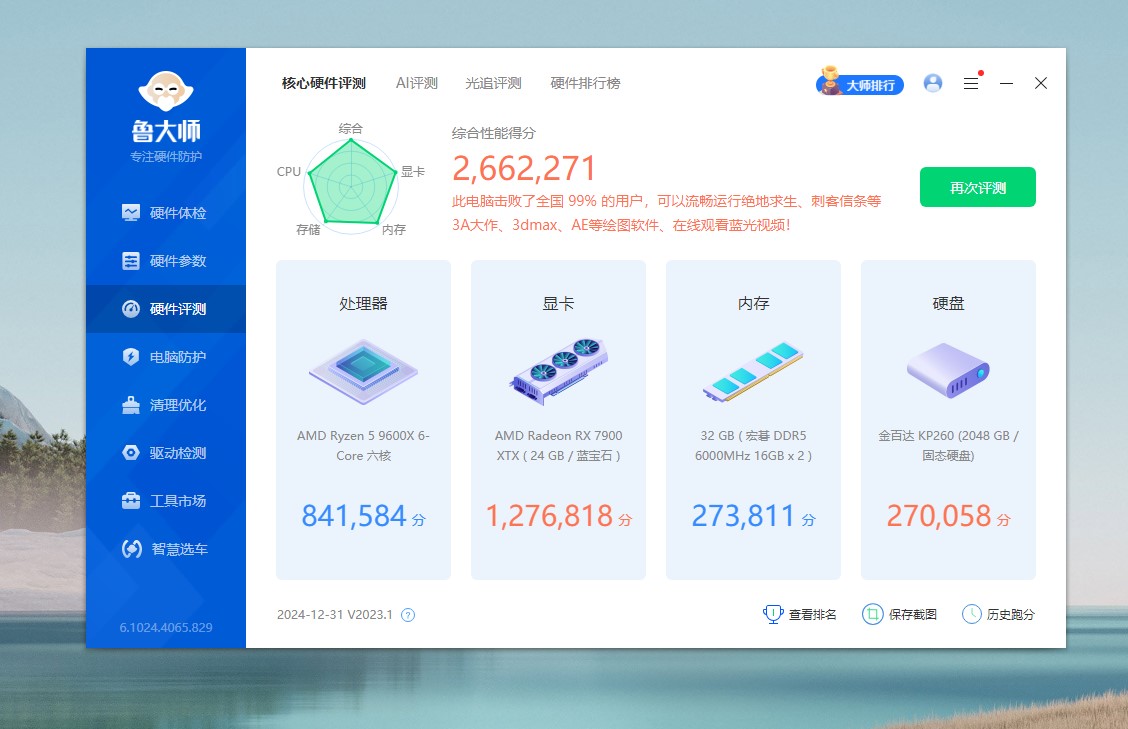
Task: Open 电脑防护 in the sidebar
Action: [x=165, y=357]
